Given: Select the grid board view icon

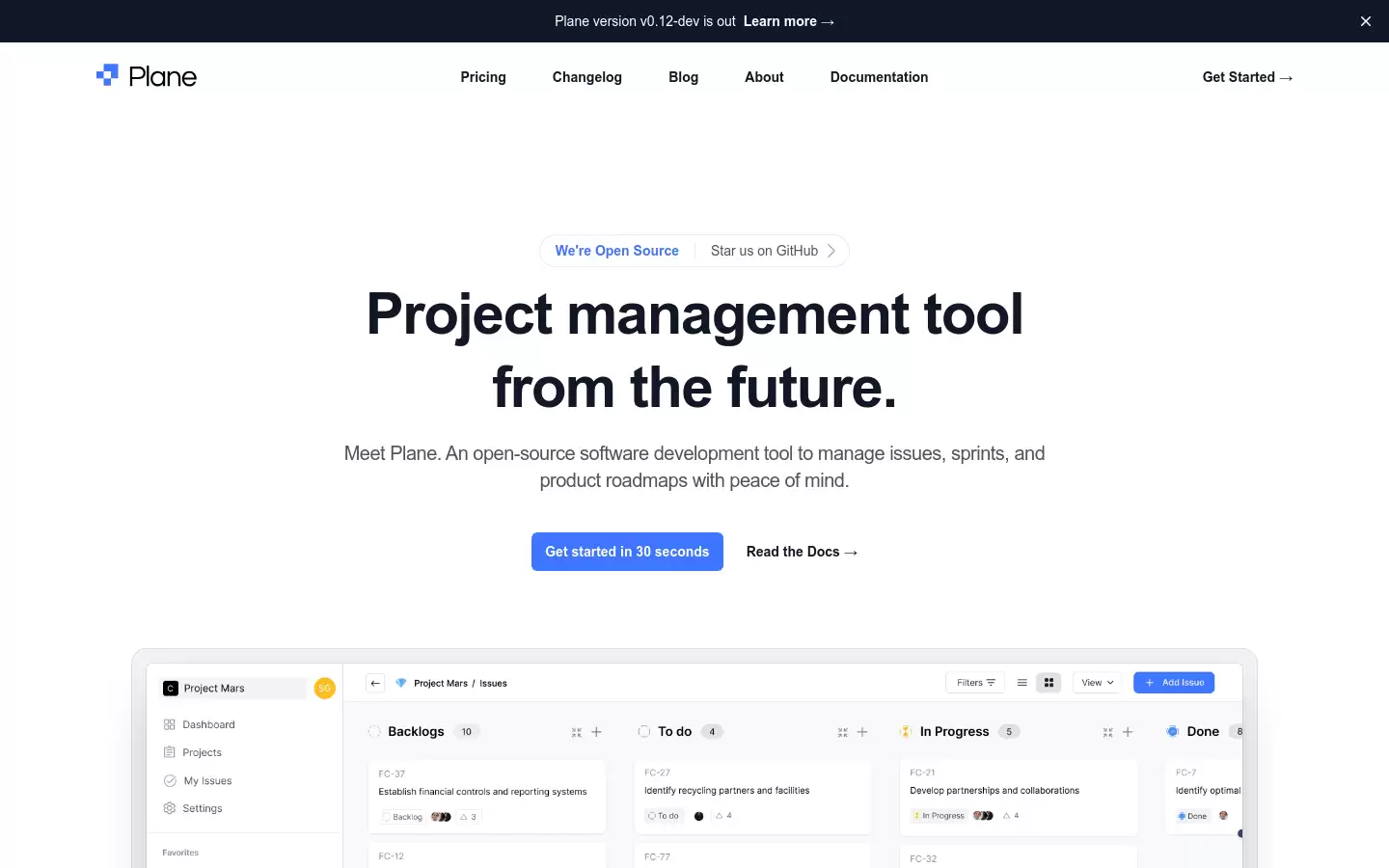Looking at the screenshot, I should [x=1049, y=683].
